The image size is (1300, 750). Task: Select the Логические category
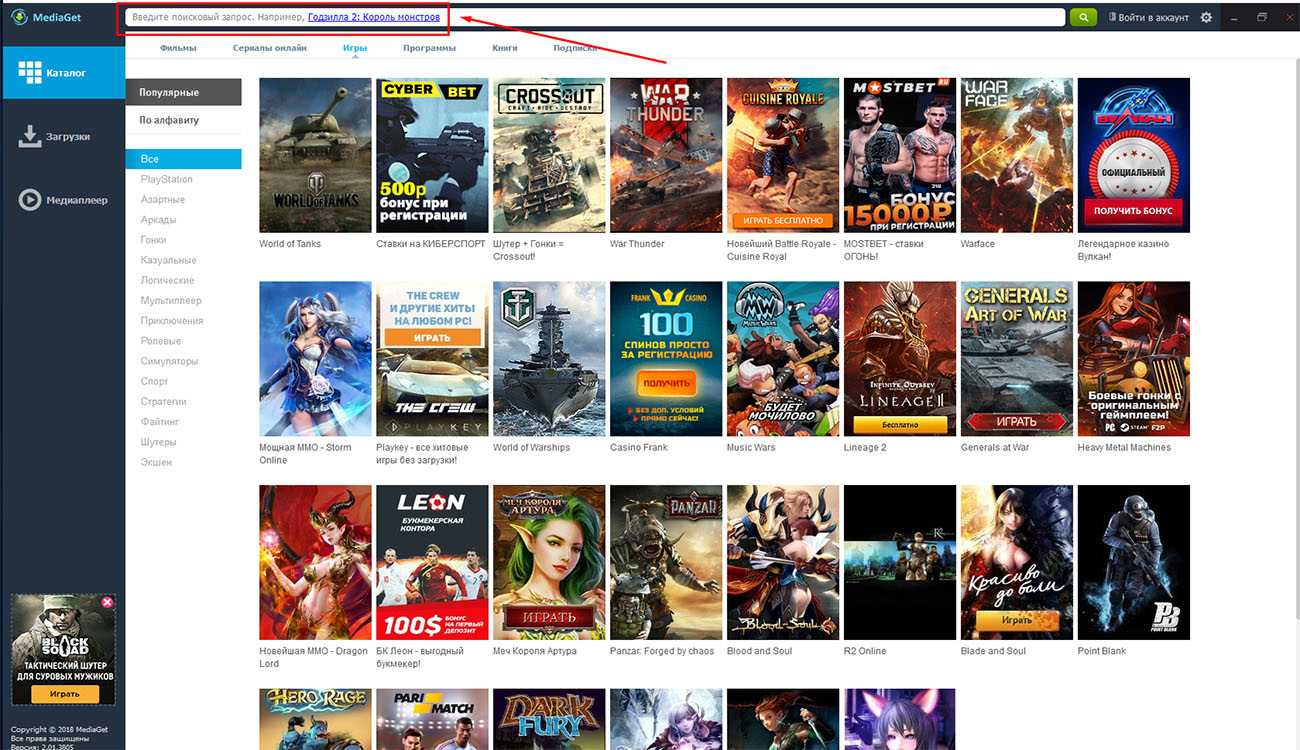[168, 280]
